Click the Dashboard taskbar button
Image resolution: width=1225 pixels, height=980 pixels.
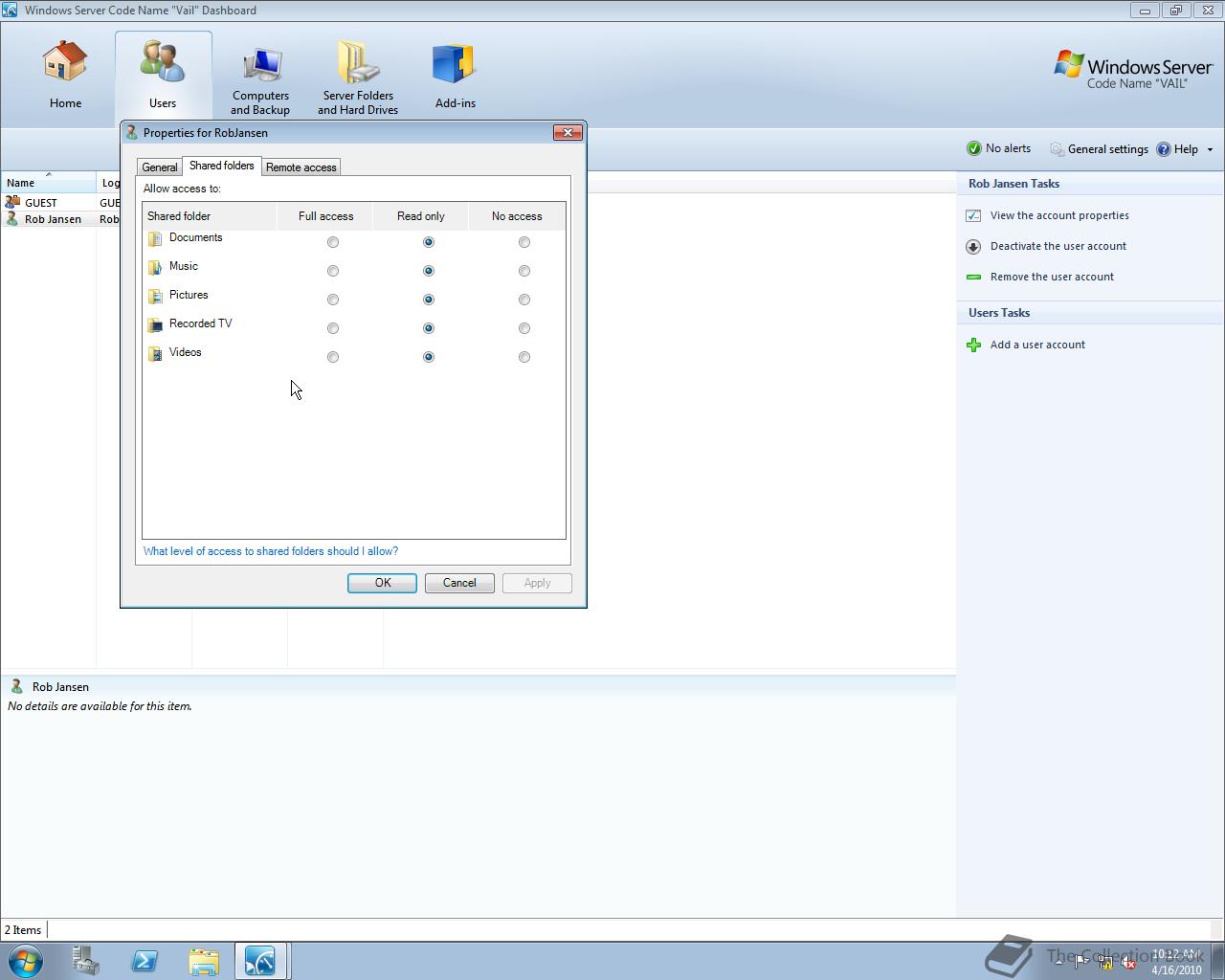(x=261, y=961)
